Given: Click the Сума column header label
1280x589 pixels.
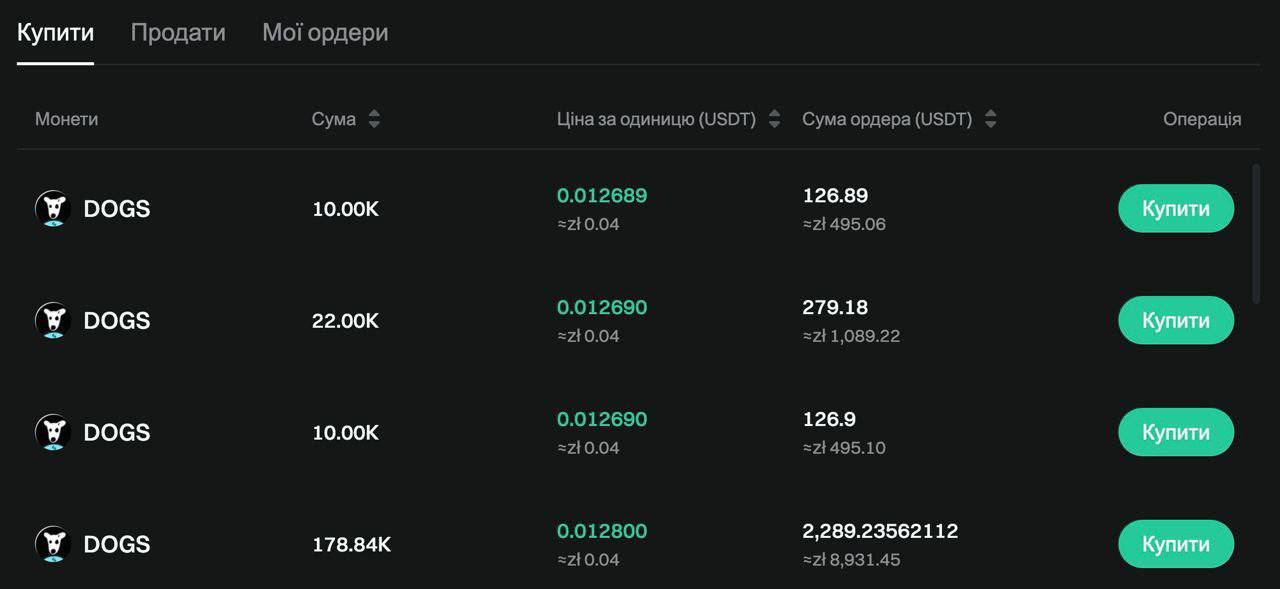Looking at the screenshot, I should 333,119.
